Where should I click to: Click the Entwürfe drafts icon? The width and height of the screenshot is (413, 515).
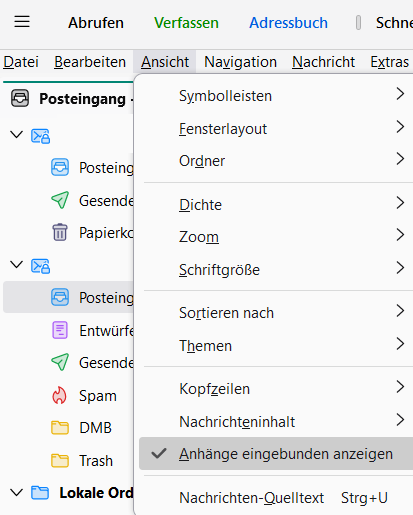pyautogui.click(x=60, y=330)
